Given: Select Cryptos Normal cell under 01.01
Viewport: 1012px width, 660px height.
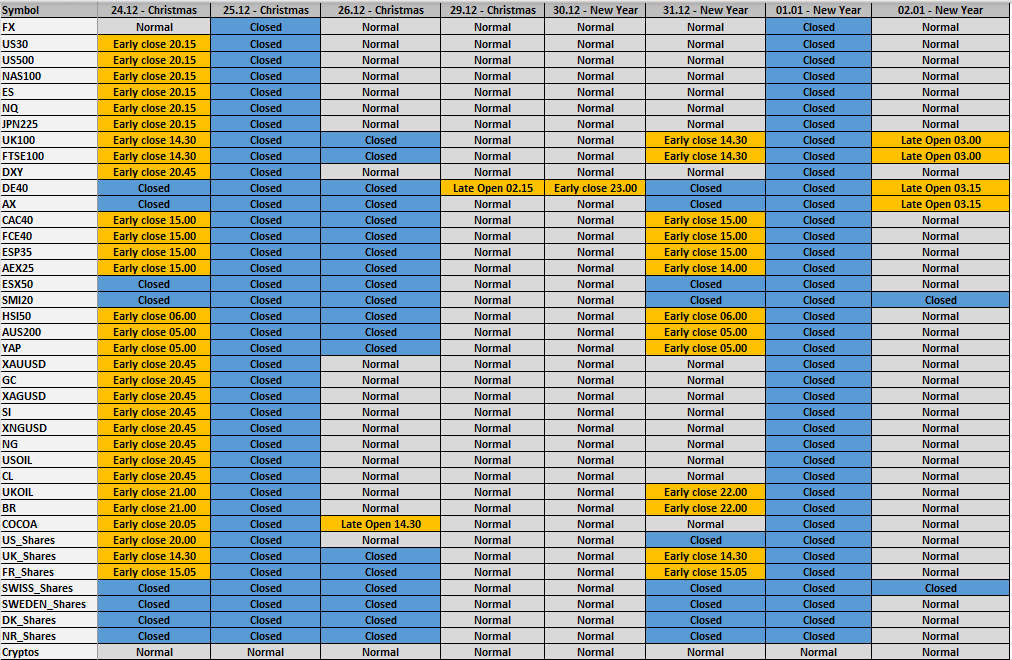Looking at the screenshot, I should pyautogui.click(x=818, y=652).
